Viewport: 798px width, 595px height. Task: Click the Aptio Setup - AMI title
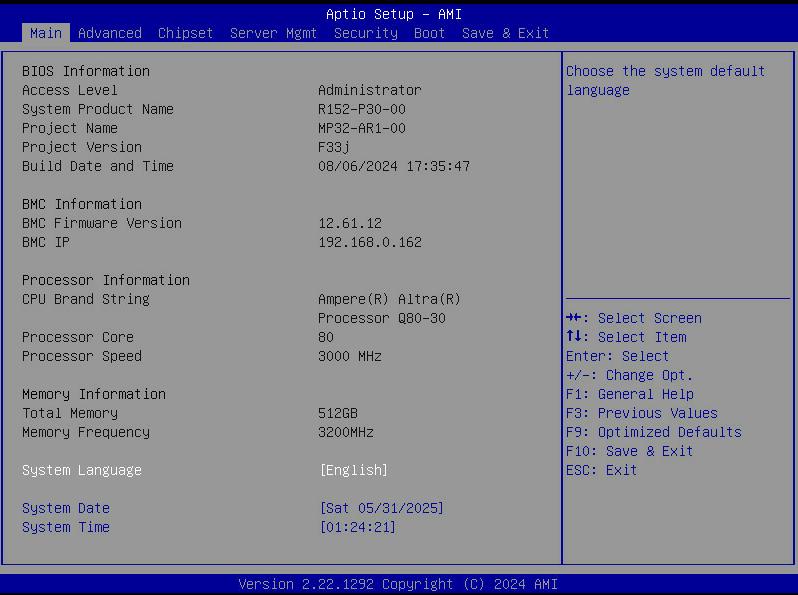(394, 14)
